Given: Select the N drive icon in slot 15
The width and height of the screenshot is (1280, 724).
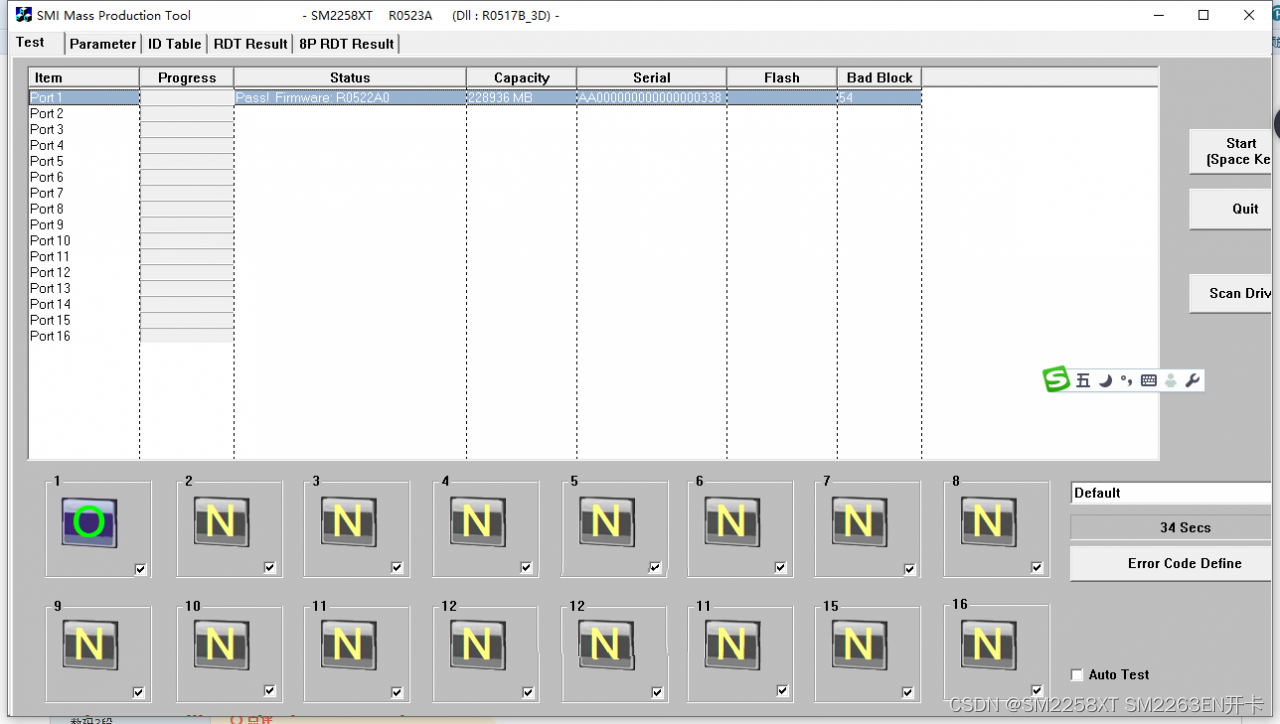Looking at the screenshot, I should 859,645.
